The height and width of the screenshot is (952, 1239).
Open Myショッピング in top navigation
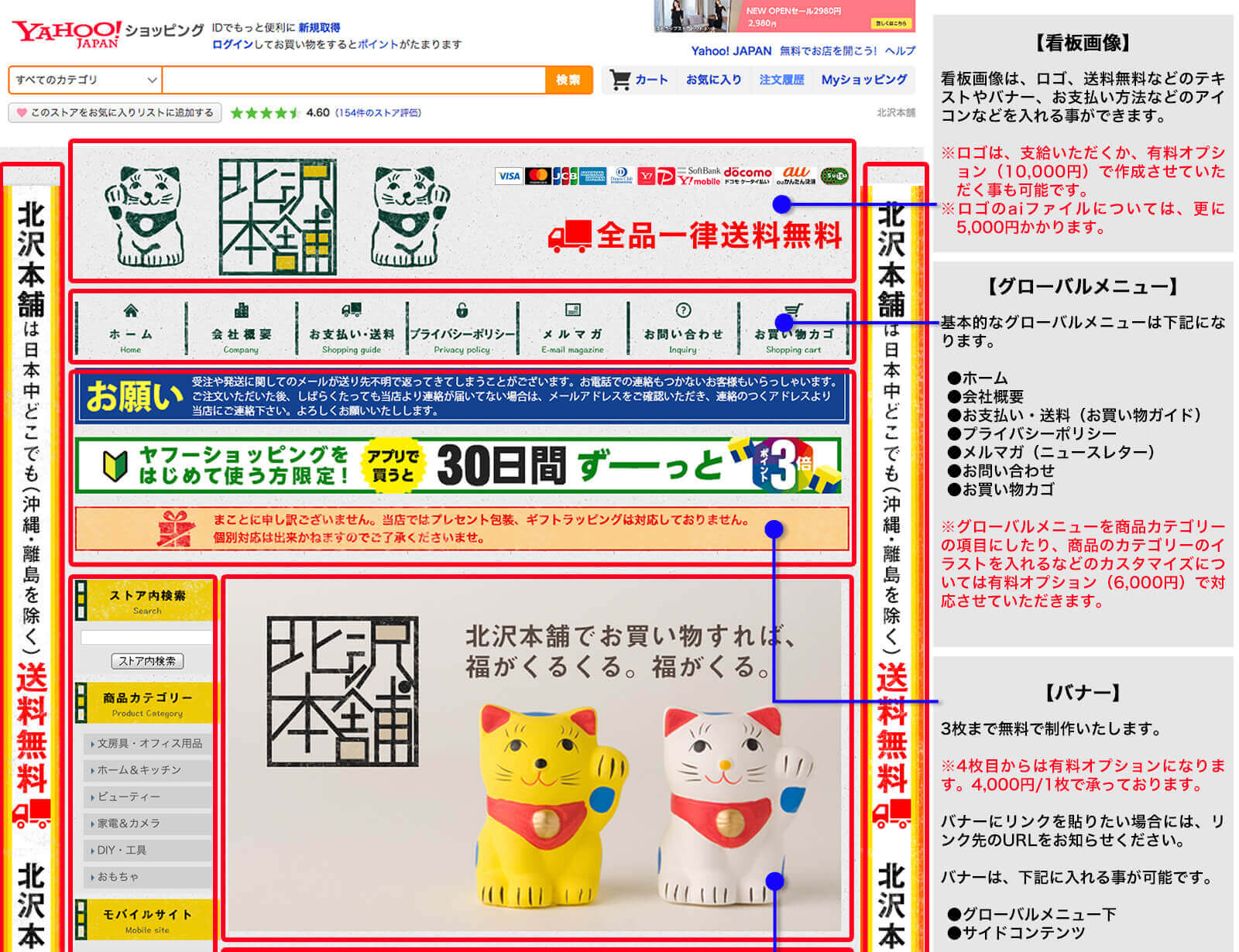(864, 80)
